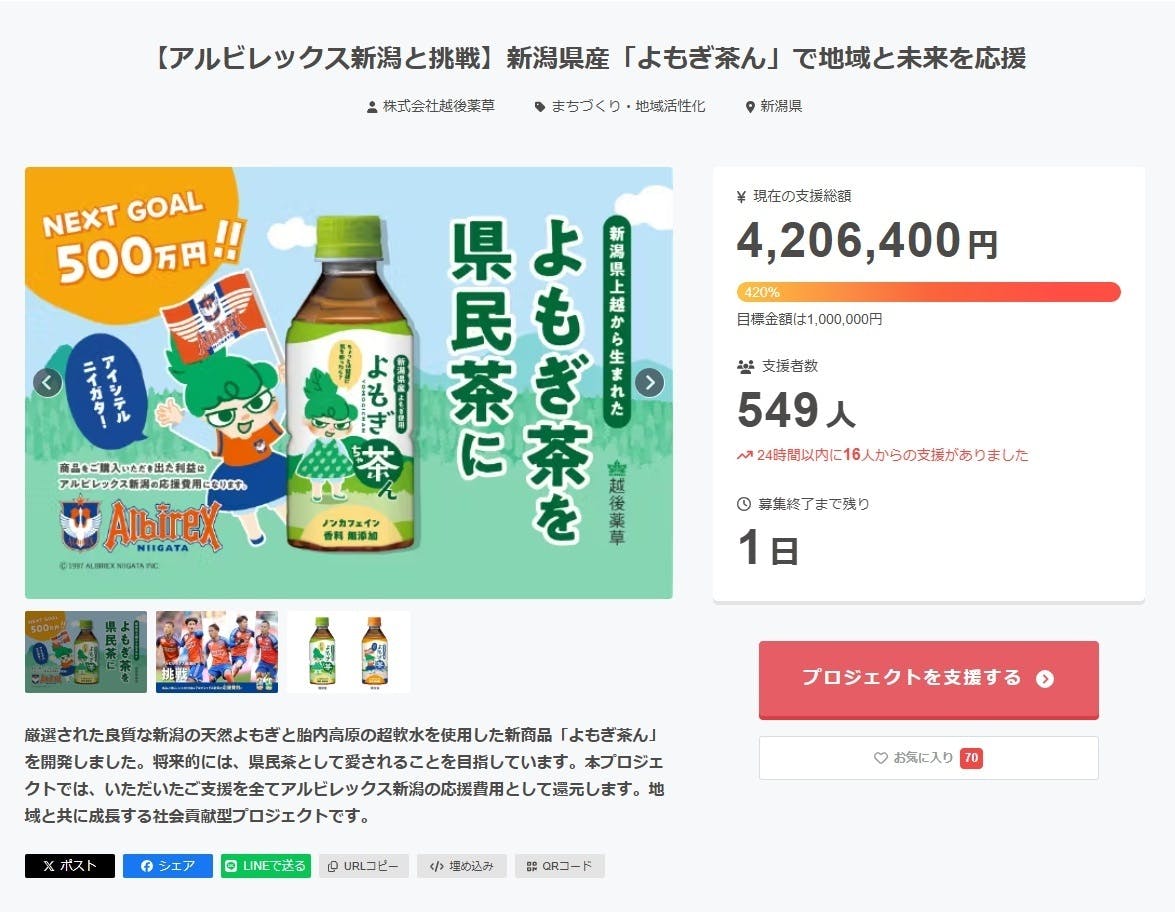The image size is (1175, 912).
Task: Select the first thumbnail with tea bottle banner
Action: (x=86, y=652)
